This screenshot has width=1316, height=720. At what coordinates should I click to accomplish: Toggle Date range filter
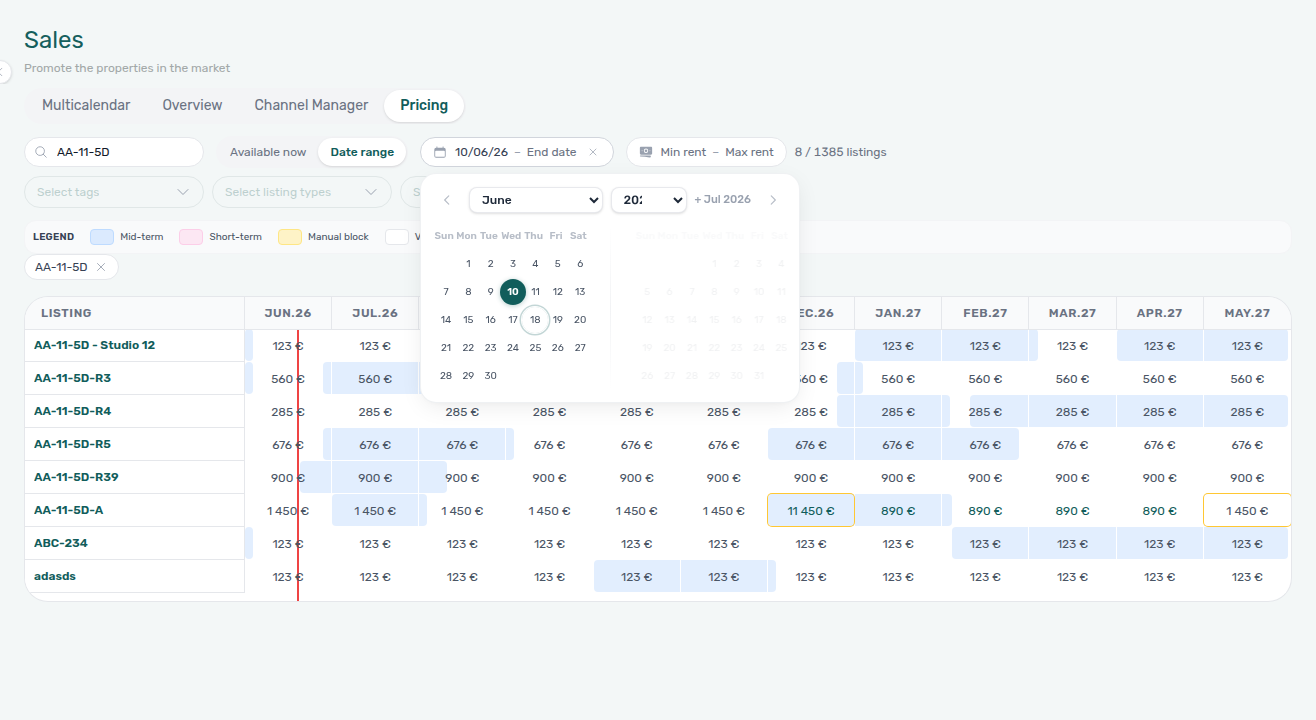[362, 152]
